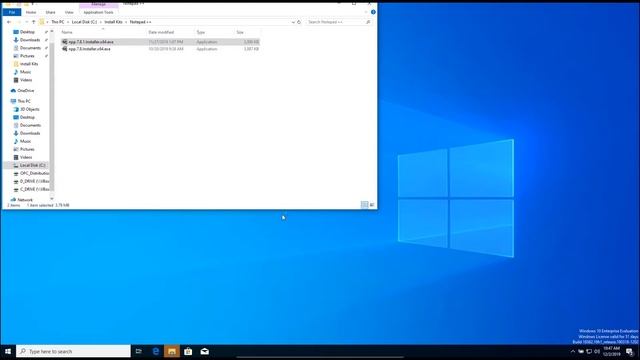640x360 pixels.
Task: Open the D_DRIVE network drive
Action: (x=34, y=181)
